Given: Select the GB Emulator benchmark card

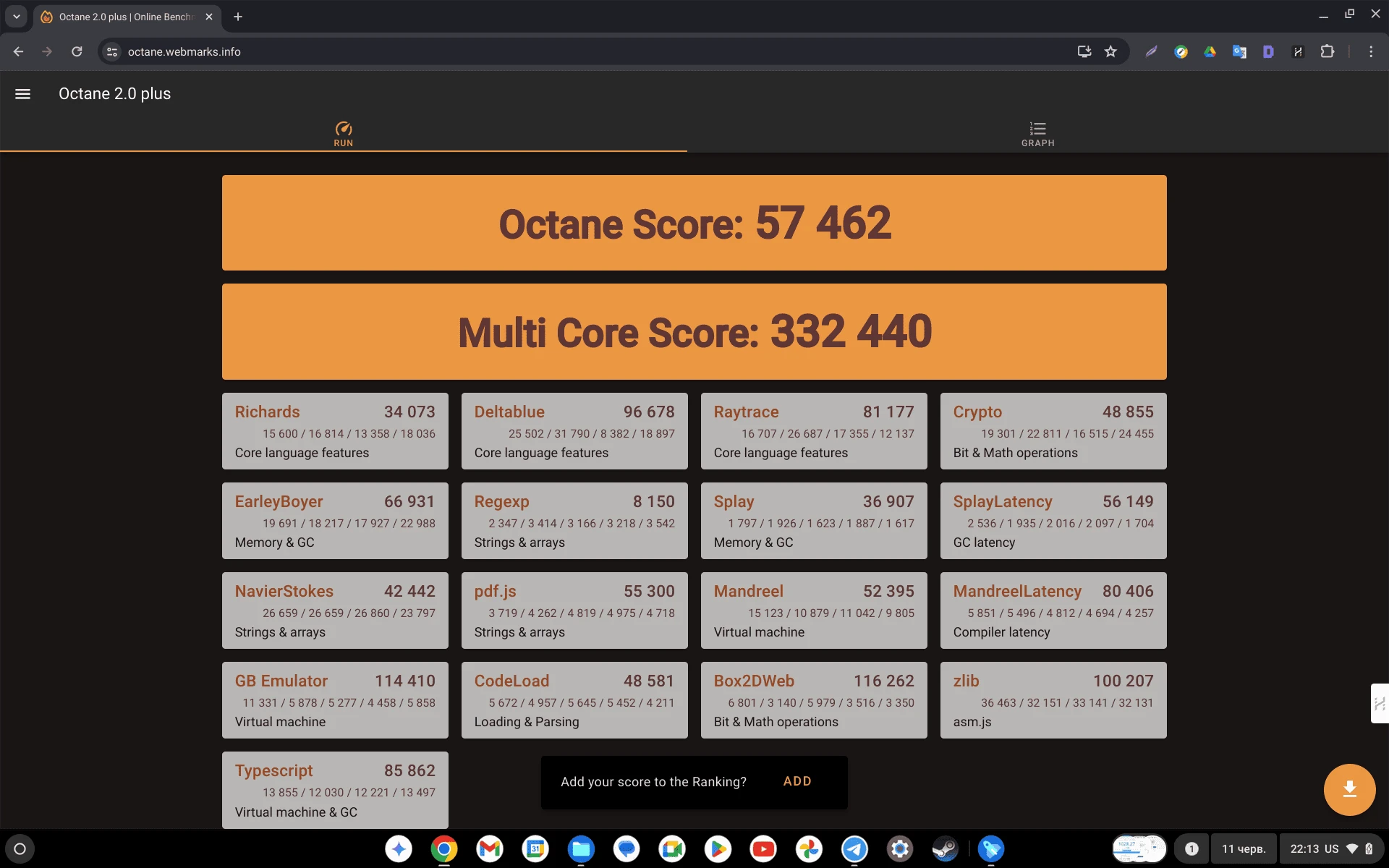Looking at the screenshot, I should [335, 700].
